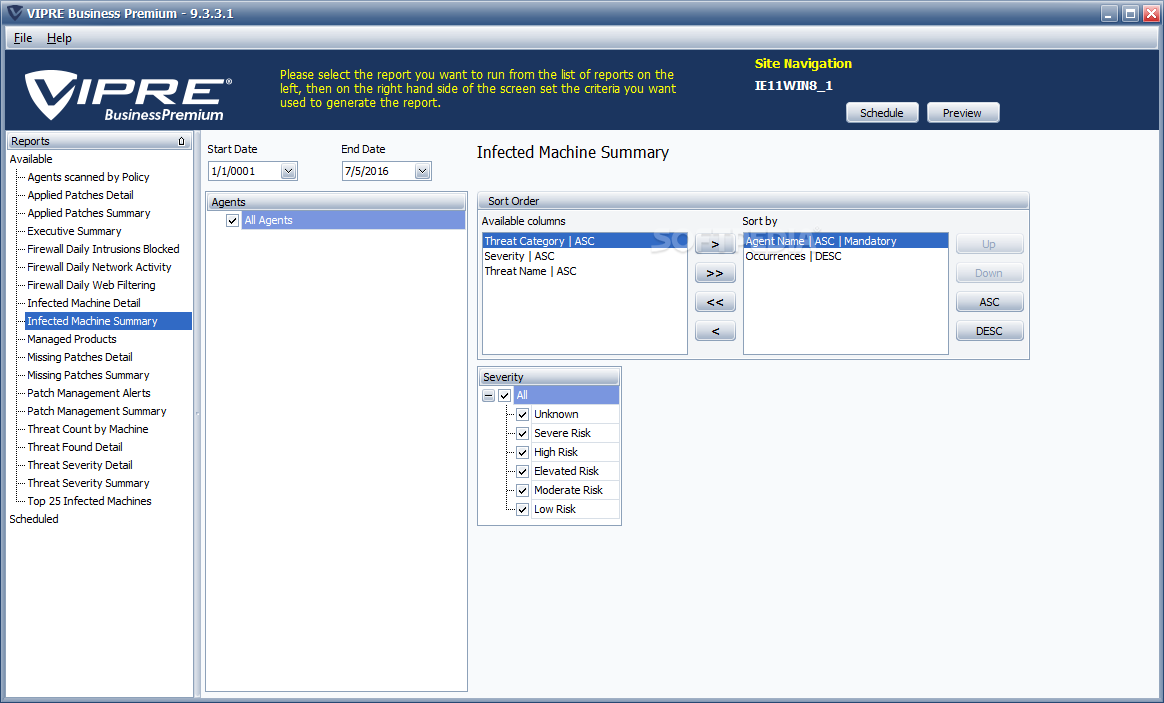Select 'Occurrences | DESC' sort entry
Image resolution: width=1164 pixels, height=703 pixels.
[846, 256]
